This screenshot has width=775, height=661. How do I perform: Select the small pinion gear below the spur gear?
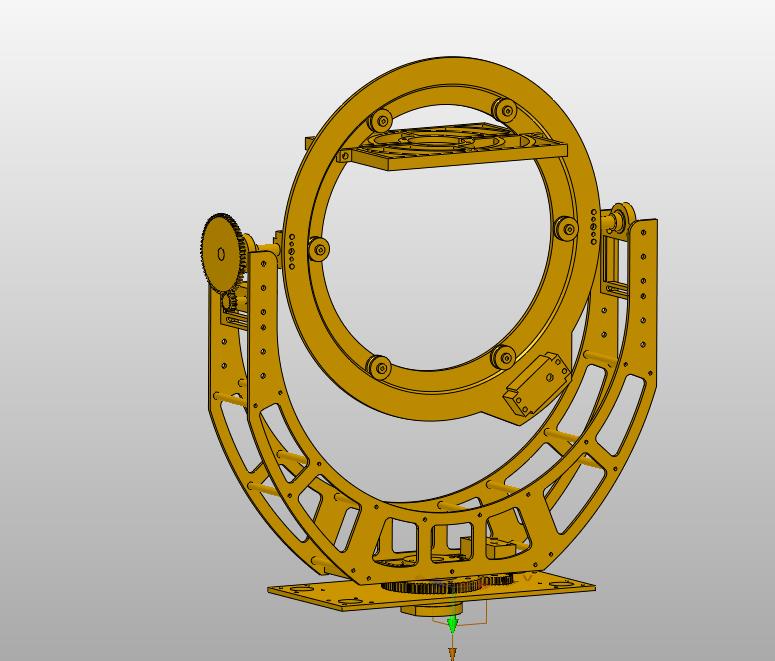click(x=227, y=300)
